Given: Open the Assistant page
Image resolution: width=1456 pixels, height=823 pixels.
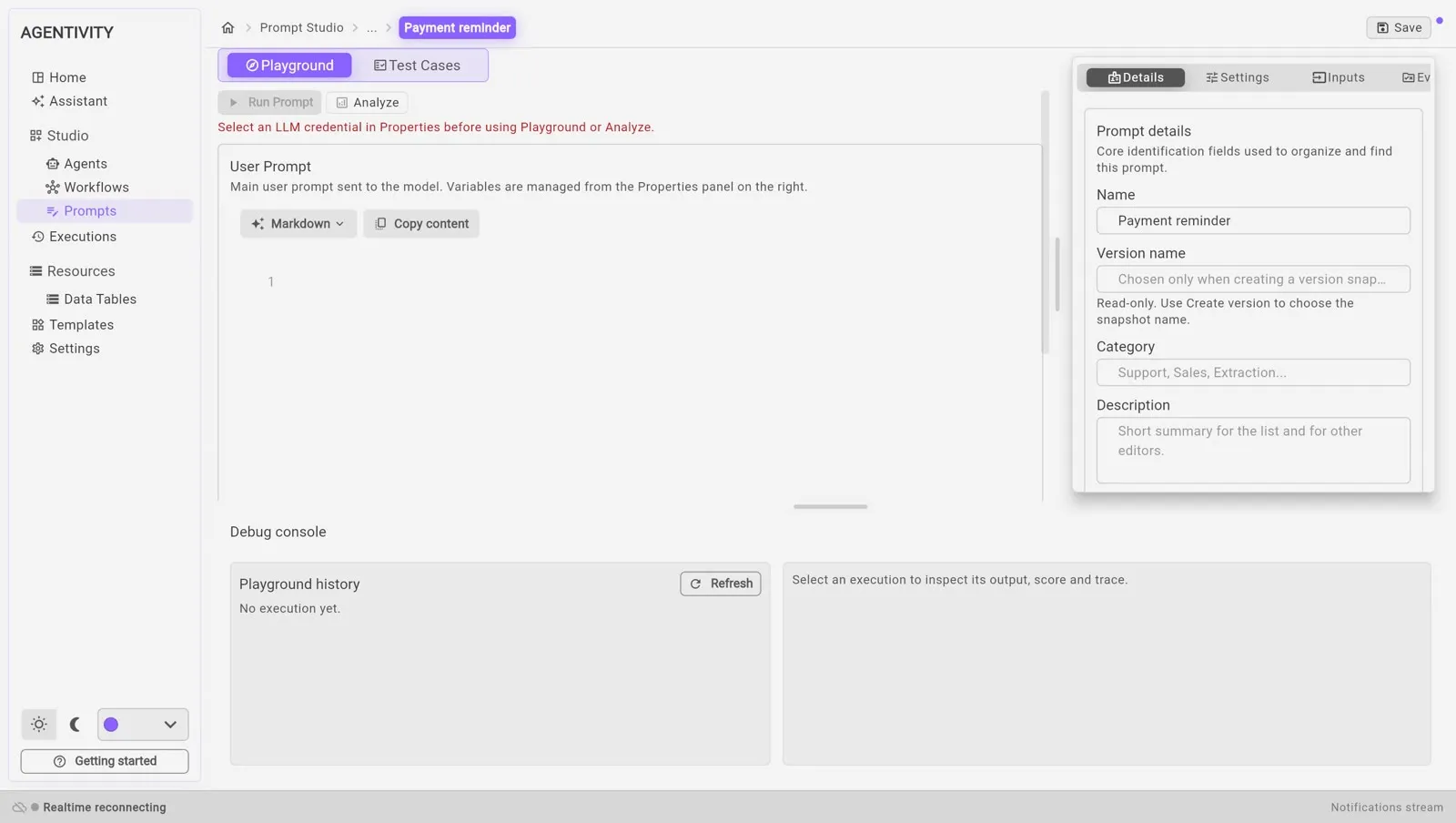Looking at the screenshot, I should [69, 101].
